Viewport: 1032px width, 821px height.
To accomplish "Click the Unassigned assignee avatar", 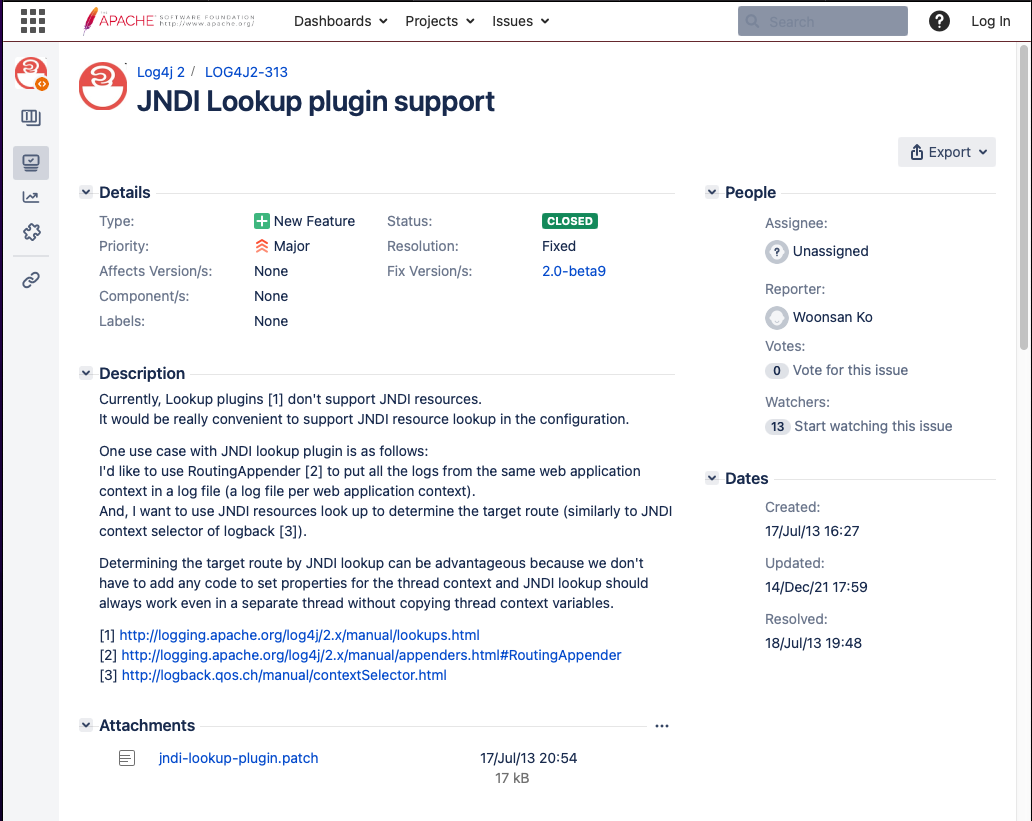I will click(777, 252).
